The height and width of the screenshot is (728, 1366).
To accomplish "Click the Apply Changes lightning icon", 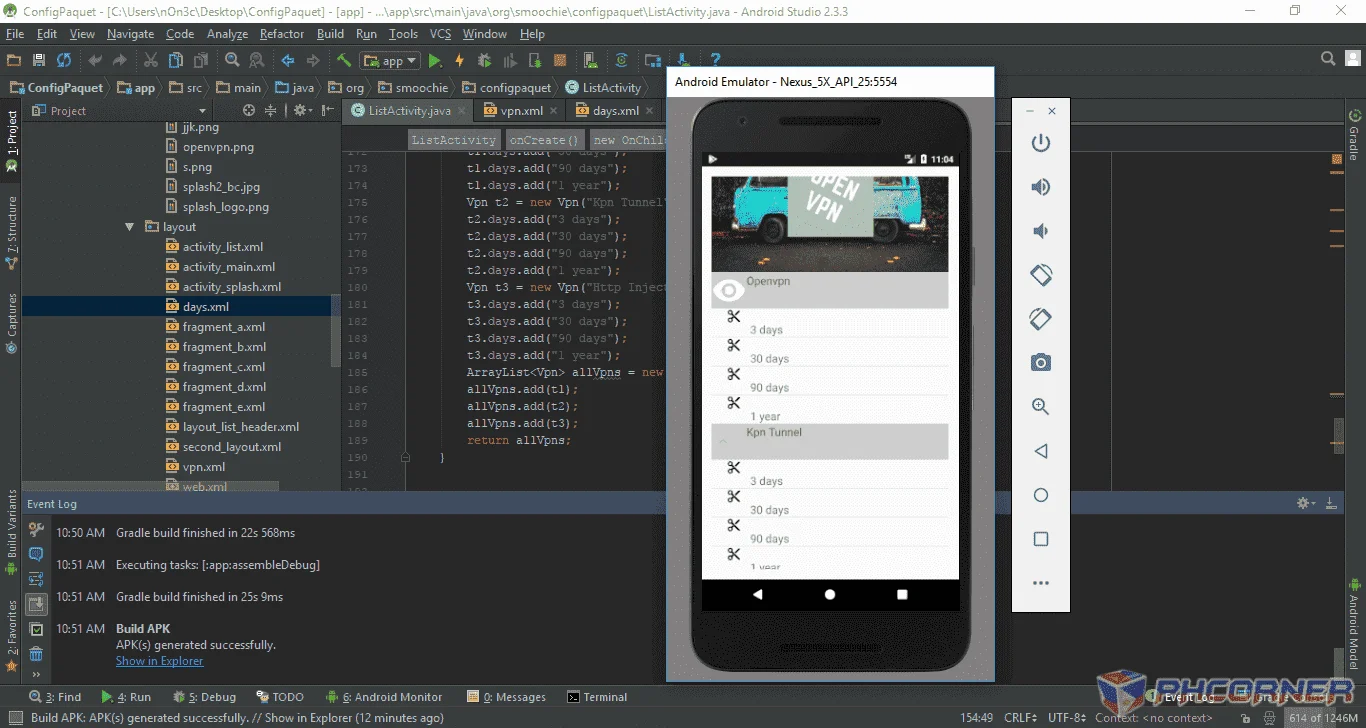I will (460, 61).
